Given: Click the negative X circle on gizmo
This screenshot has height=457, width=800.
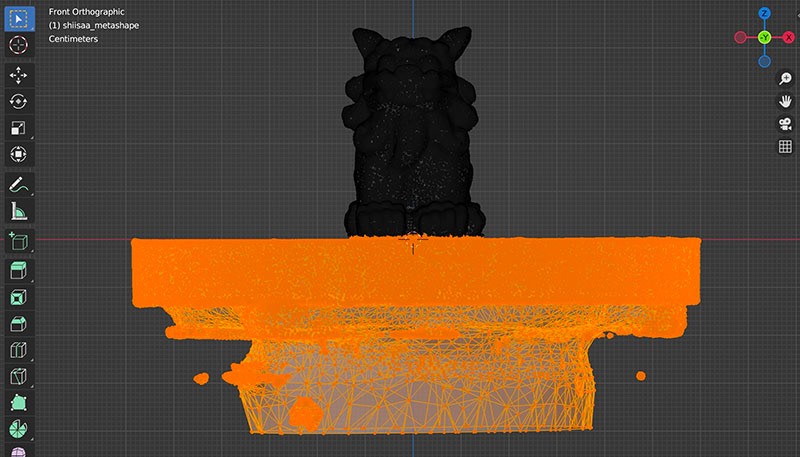Looking at the screenshot, I should [740, 37].
